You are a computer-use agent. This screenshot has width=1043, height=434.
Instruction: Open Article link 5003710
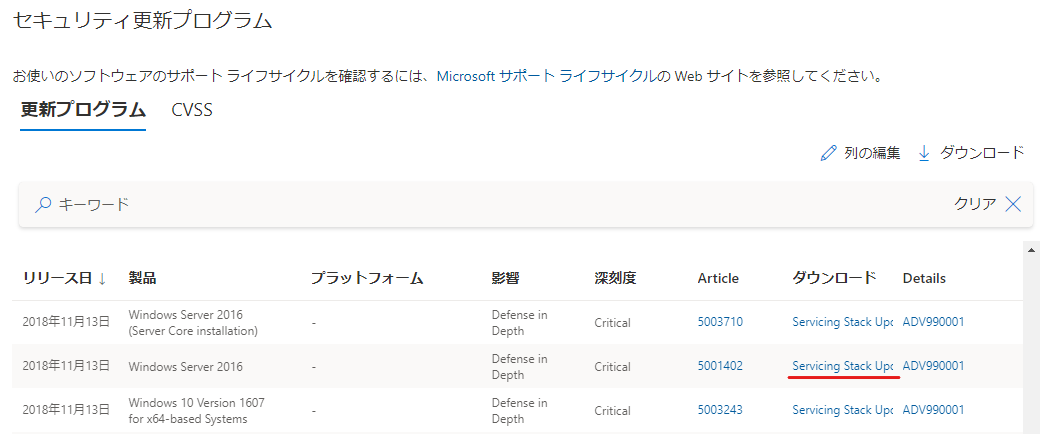[720, 322]
